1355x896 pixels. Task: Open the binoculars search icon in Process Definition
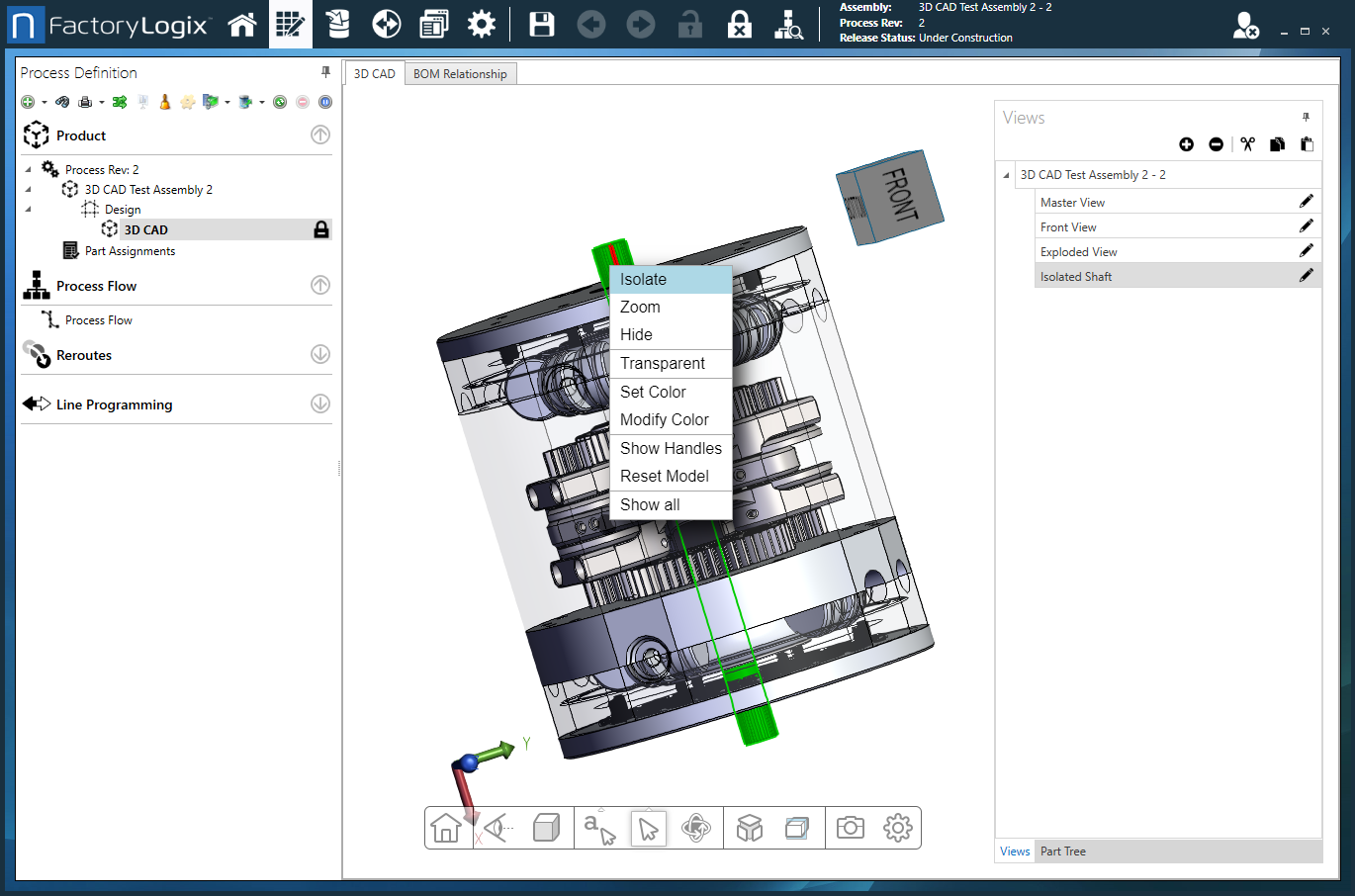[x=61, y=102]
